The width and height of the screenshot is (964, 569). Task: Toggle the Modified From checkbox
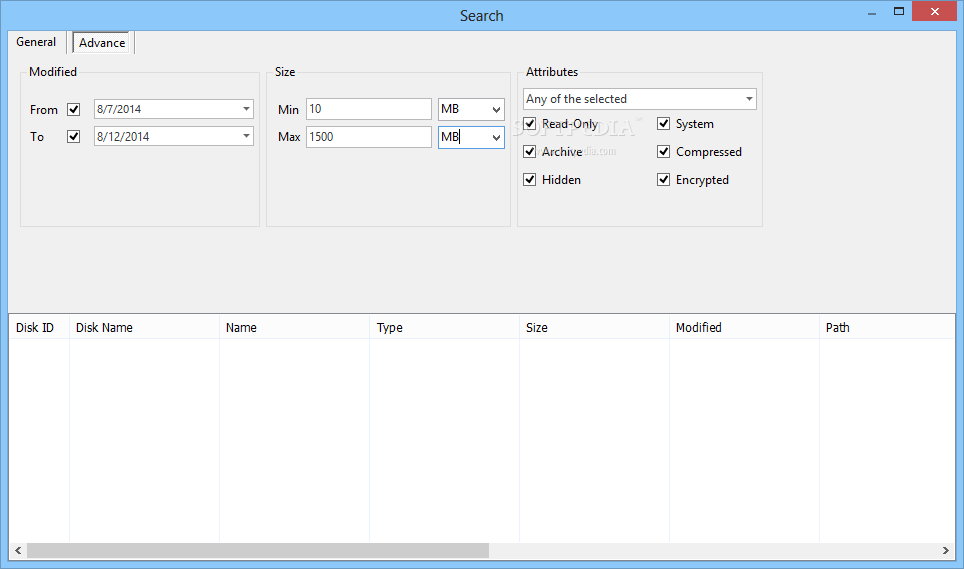coord(73,110)
